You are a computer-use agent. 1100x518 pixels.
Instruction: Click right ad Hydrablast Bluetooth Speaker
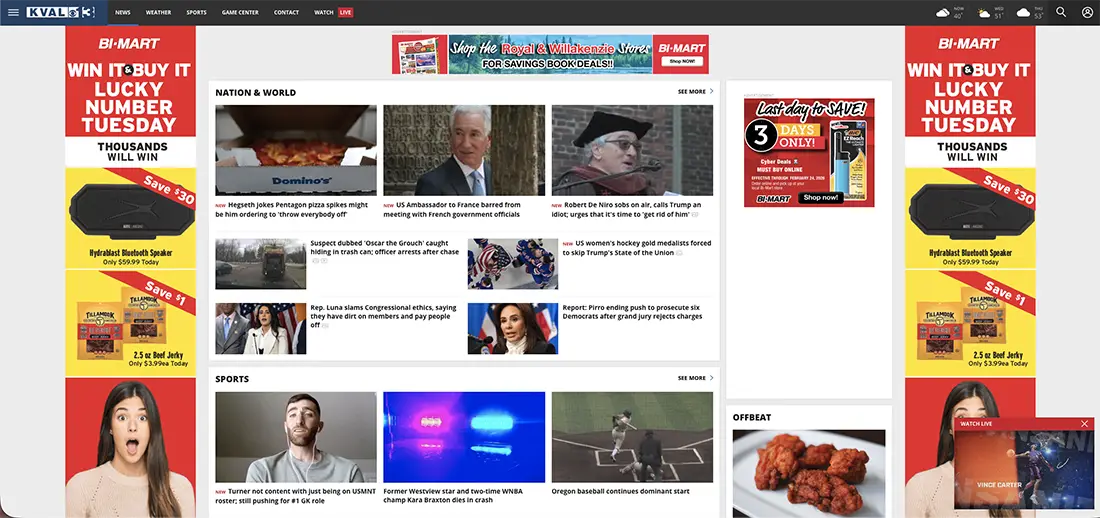[970, 218]
